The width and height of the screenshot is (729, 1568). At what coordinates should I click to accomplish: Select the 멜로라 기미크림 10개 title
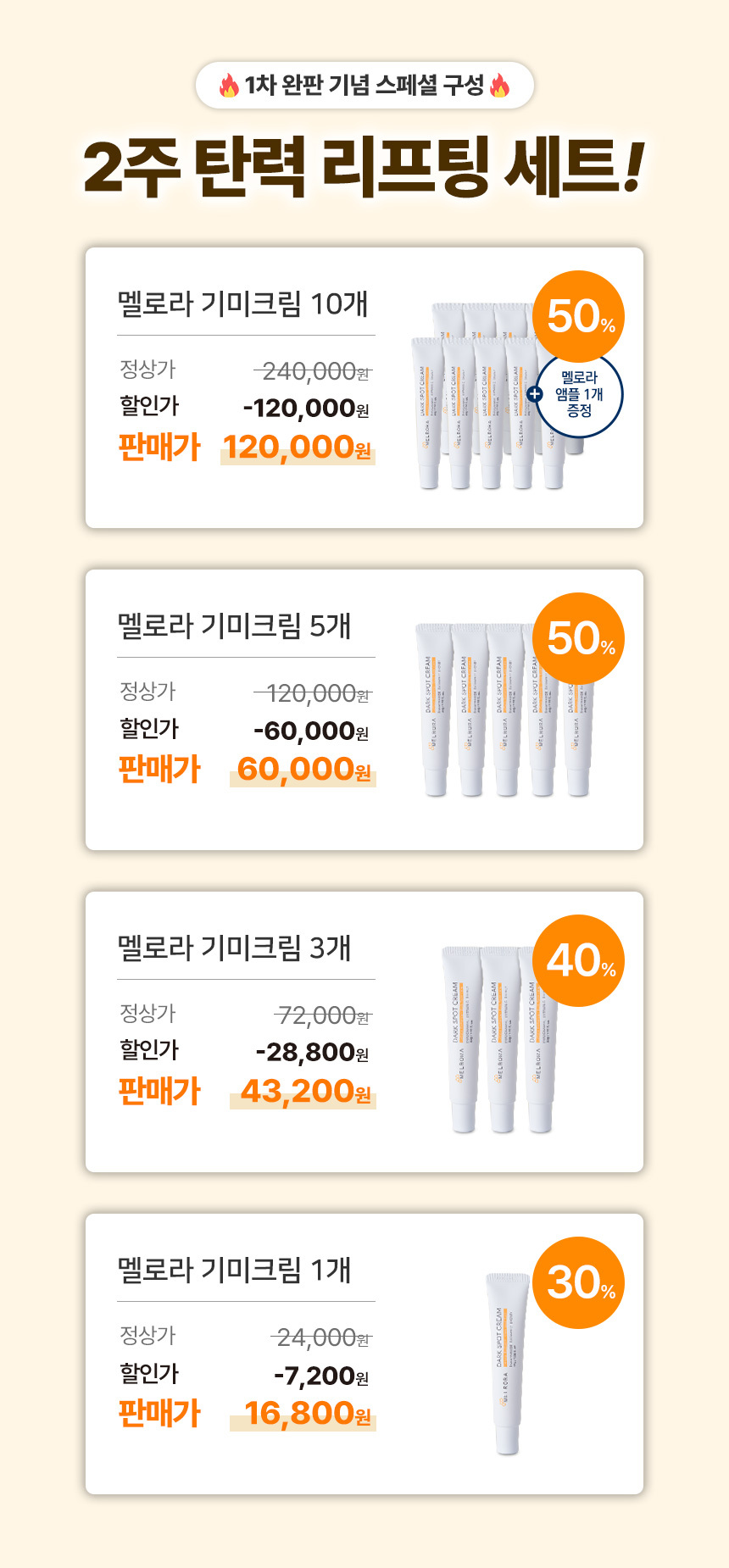pyautogui.click(x=242, y=303)
